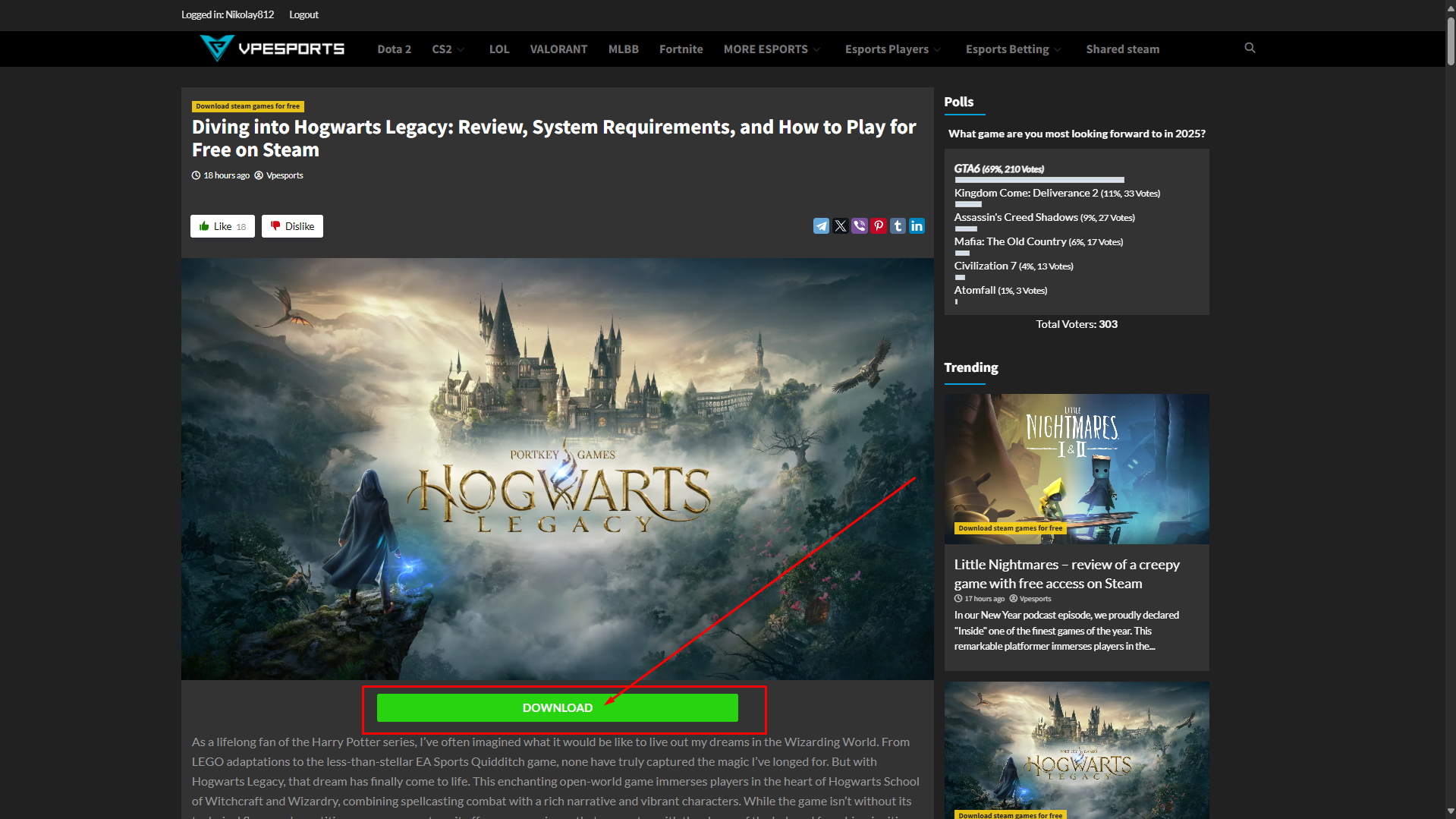Click the yellow tag on Little Nightmares card
The width and height of the screenshot is (1456, 819).
pos(1010,528)
